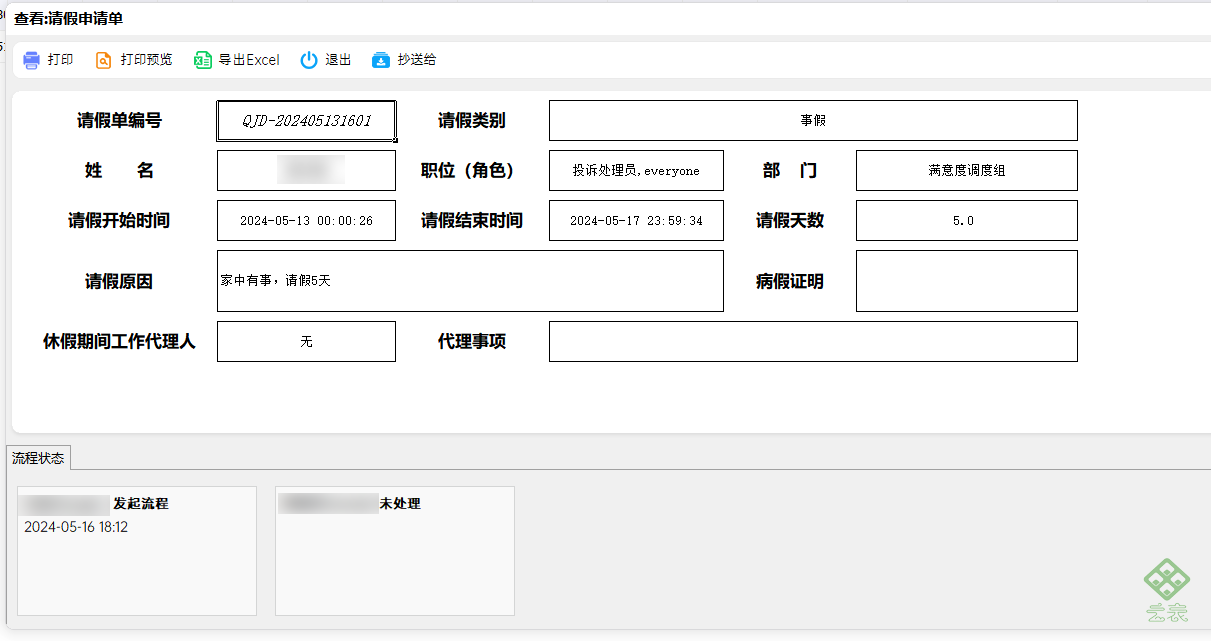1211x641 pixels.
Task: Click the timestamp 2024-05-16 18:12
Action: pos(76,527)
